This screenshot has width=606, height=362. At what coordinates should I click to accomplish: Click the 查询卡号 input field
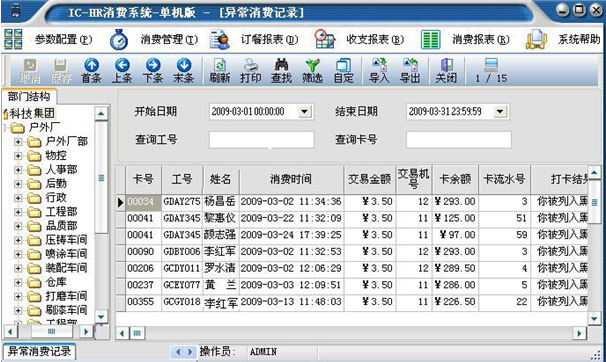pyautogui.click(x=459, y=139)
